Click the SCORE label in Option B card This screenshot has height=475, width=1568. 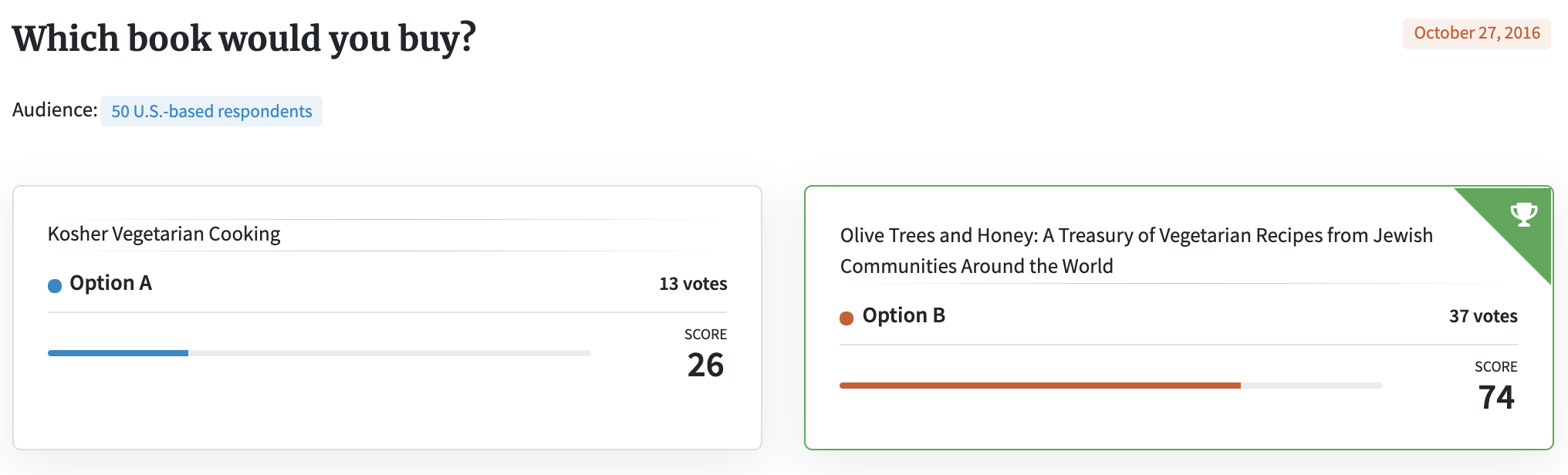(1496, 367)
